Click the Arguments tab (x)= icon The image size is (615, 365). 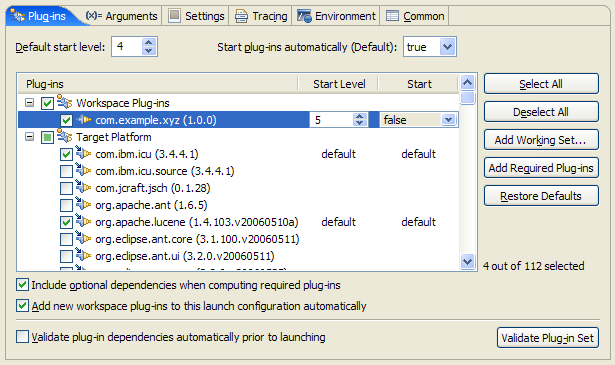(94, 16)
